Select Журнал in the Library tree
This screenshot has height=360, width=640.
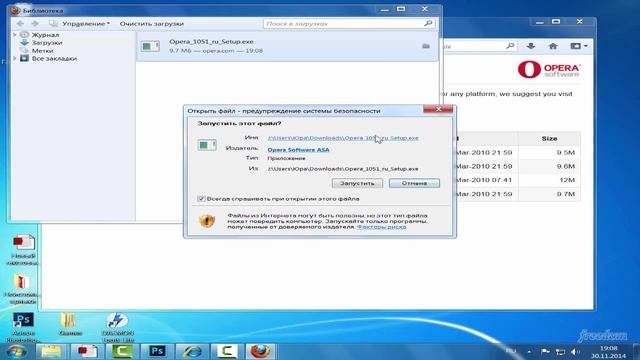(x=45, y=35)
